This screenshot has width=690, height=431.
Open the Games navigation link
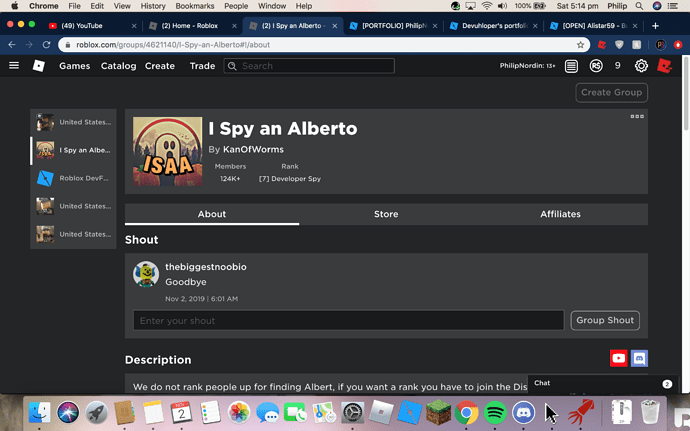(x=75, y=66)
